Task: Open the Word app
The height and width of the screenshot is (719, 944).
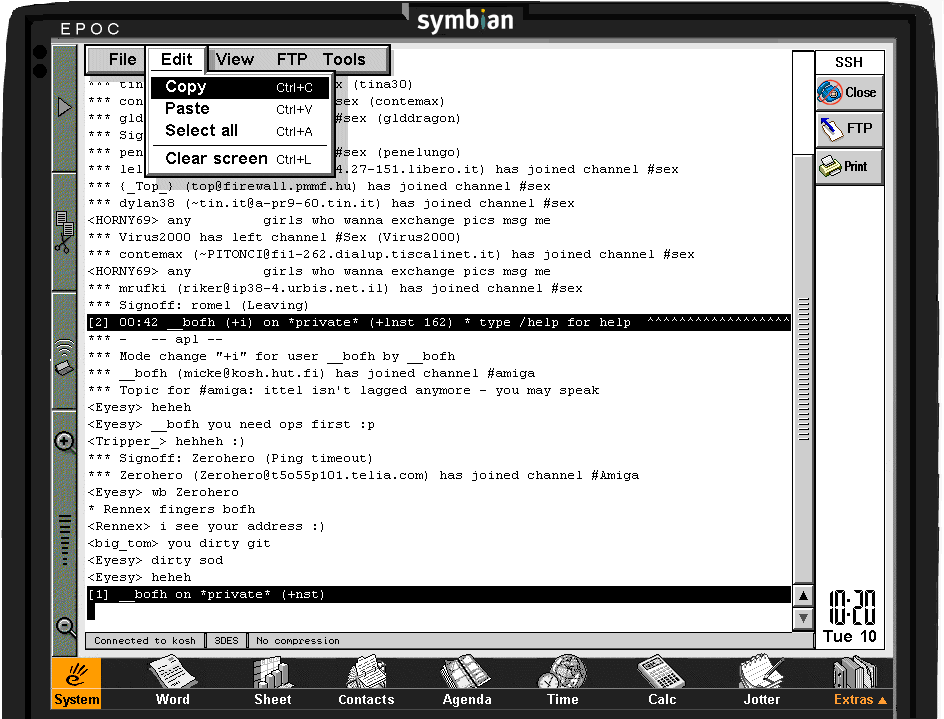Action: pyautogui.click(x=173, y=681)
